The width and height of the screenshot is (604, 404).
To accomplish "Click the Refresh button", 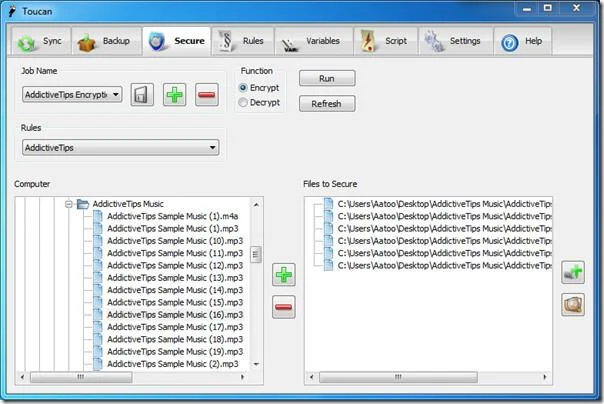I will pos(327,104).
